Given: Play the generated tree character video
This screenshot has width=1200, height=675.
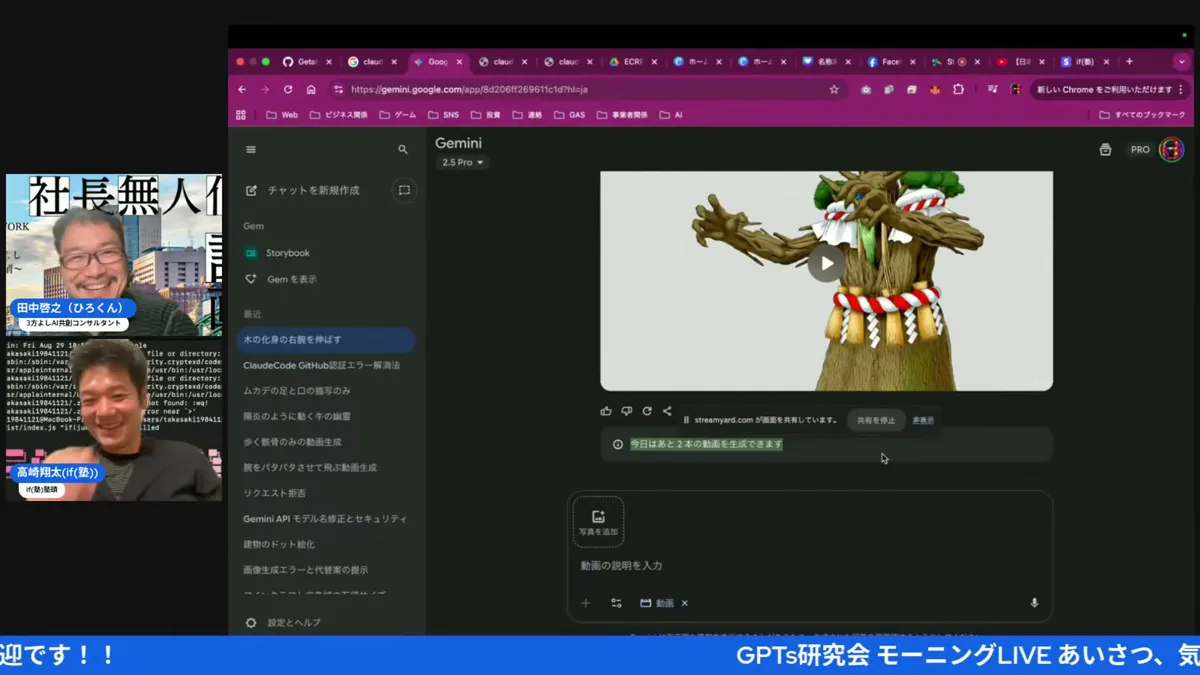Looking at the screenshot, I should click(826, 264).
